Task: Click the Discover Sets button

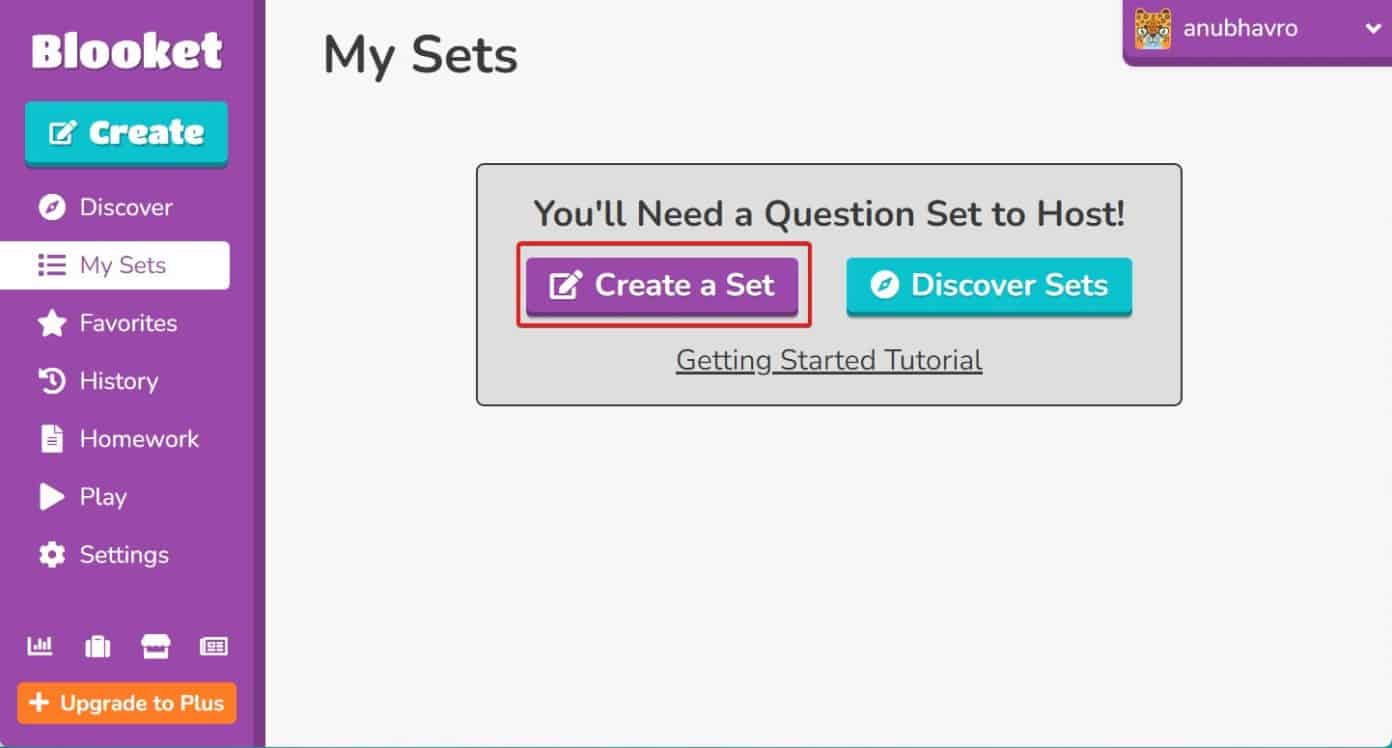Action: [989, 286]
